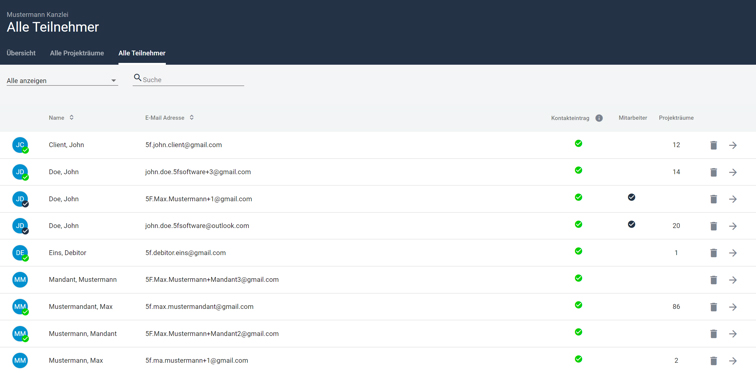Delete the 5F.Max.Mustermann+1@gmail.com participant

(714, 199)
